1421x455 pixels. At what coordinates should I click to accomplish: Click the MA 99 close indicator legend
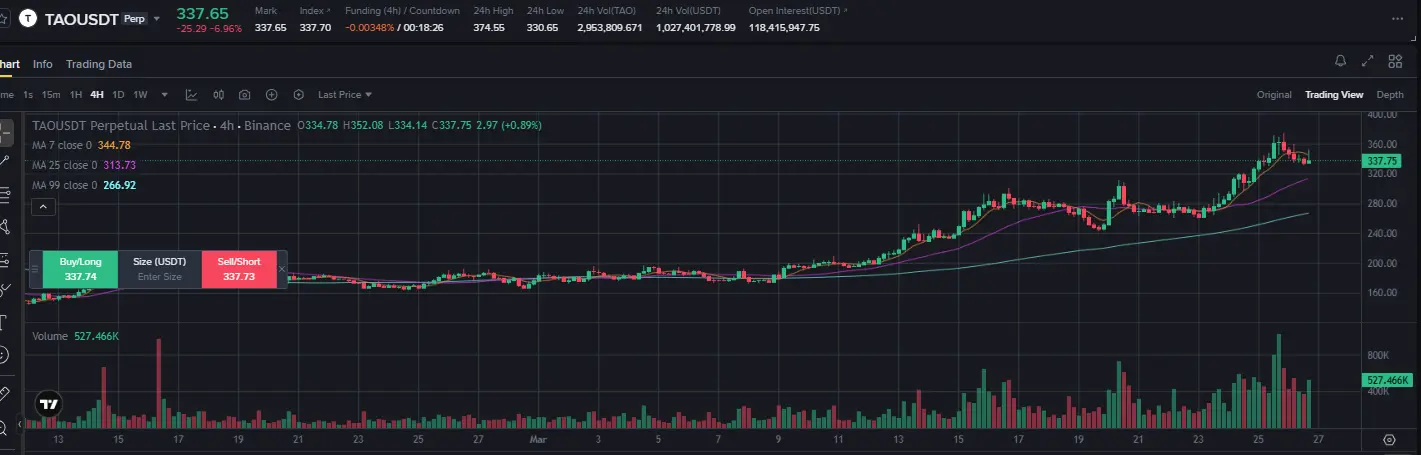84,185
